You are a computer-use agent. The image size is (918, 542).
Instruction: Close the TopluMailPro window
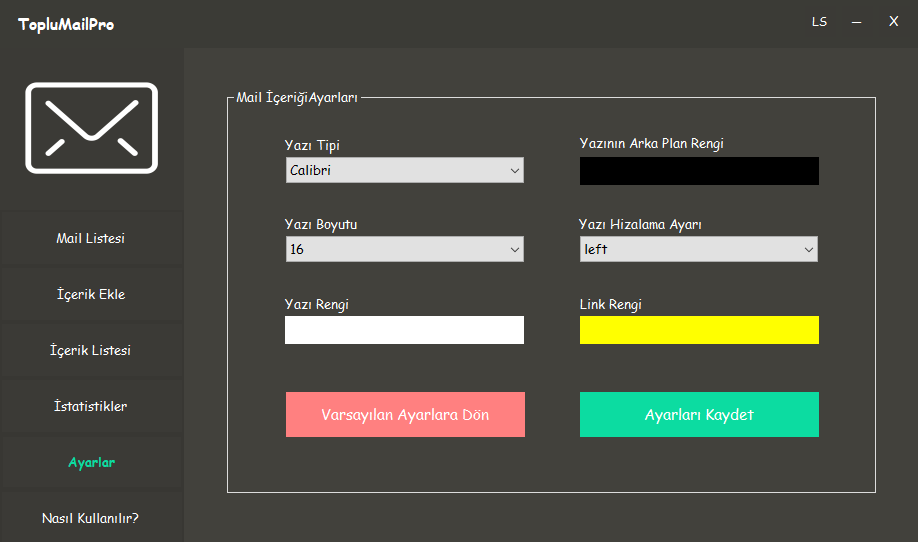click(x=893, y=22)
